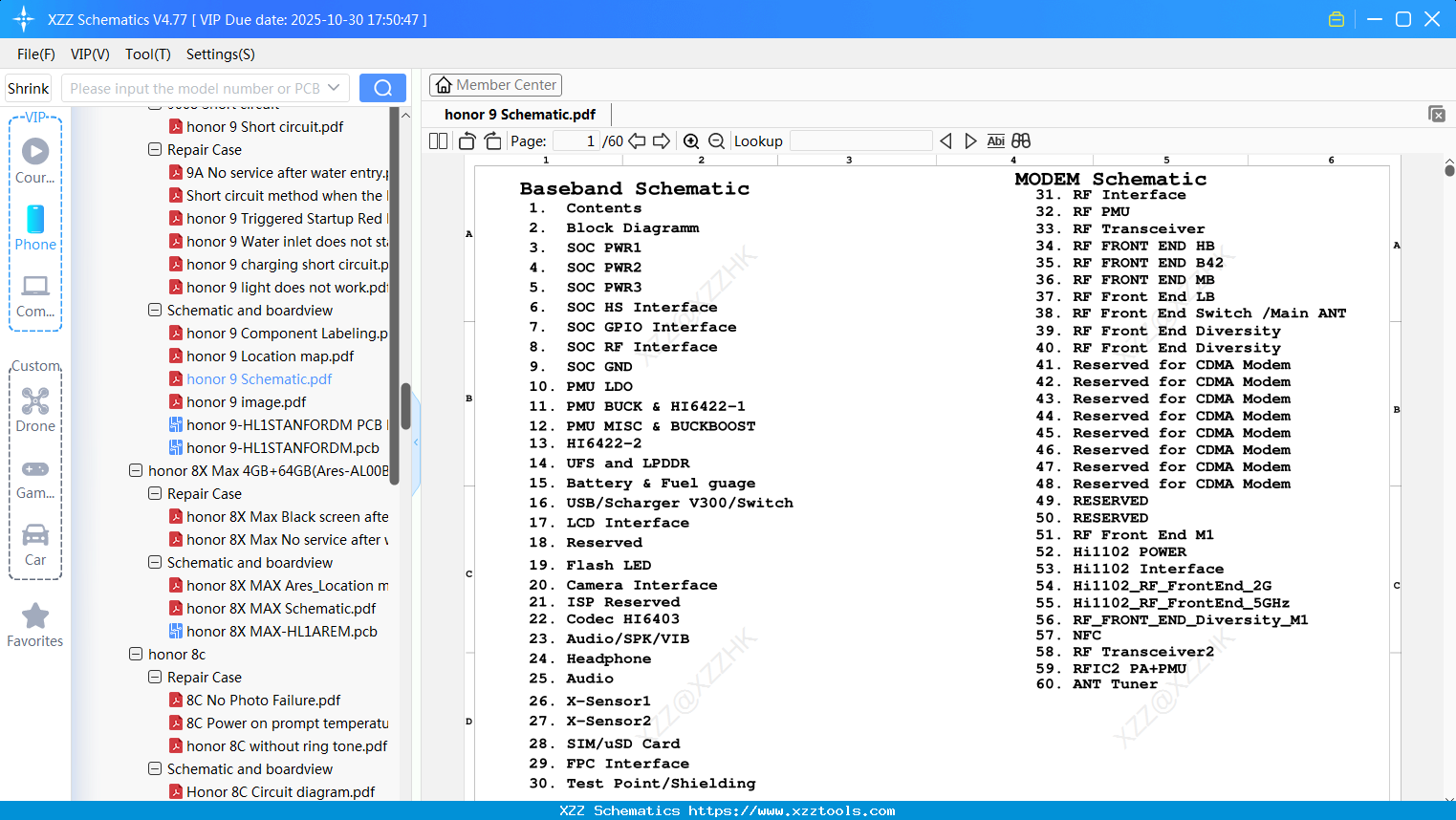Open honor 8X MAX-HL1AREM.pcb file
The image size is (1456, 820).
281,631
